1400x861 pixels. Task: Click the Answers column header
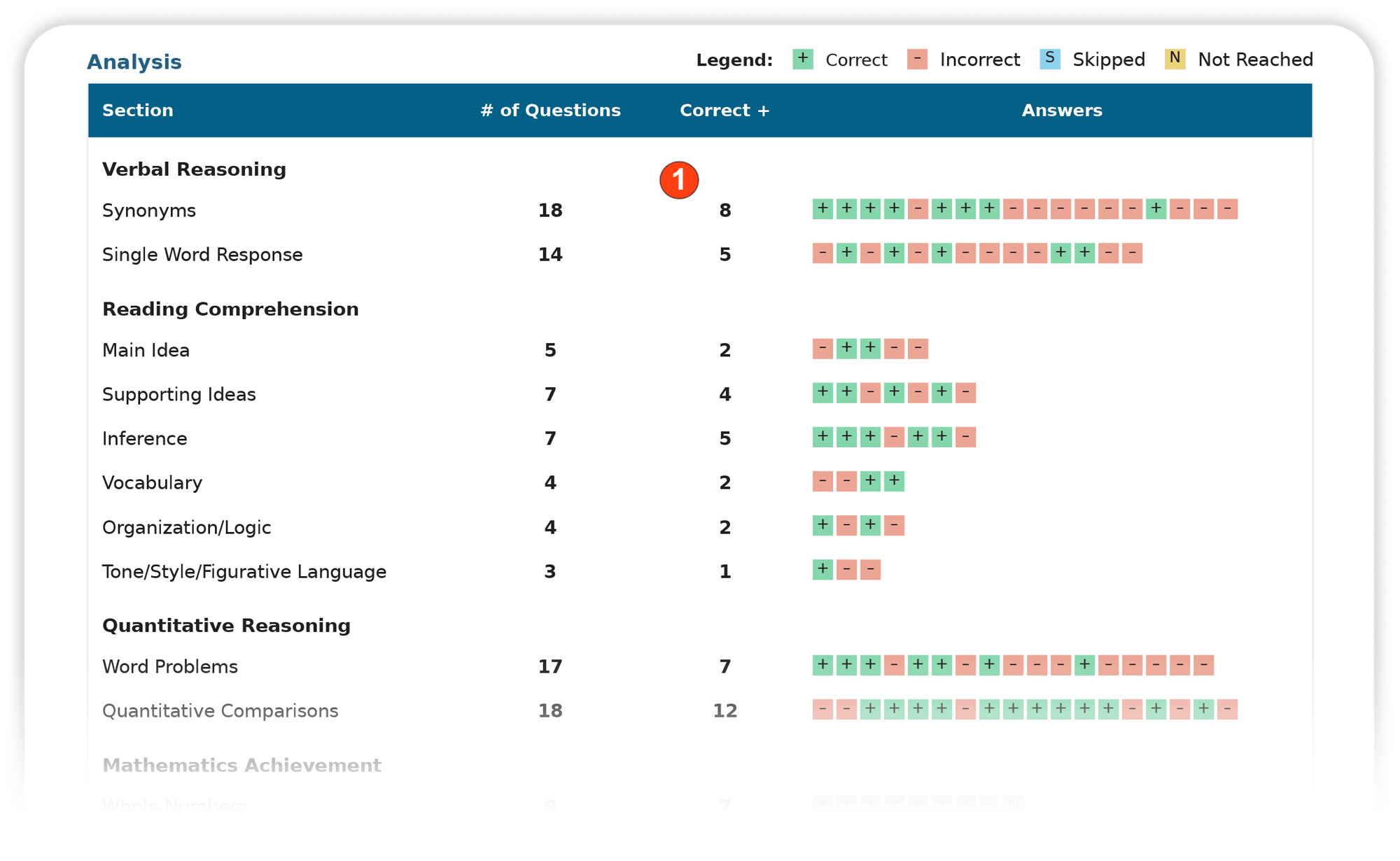1062,111
